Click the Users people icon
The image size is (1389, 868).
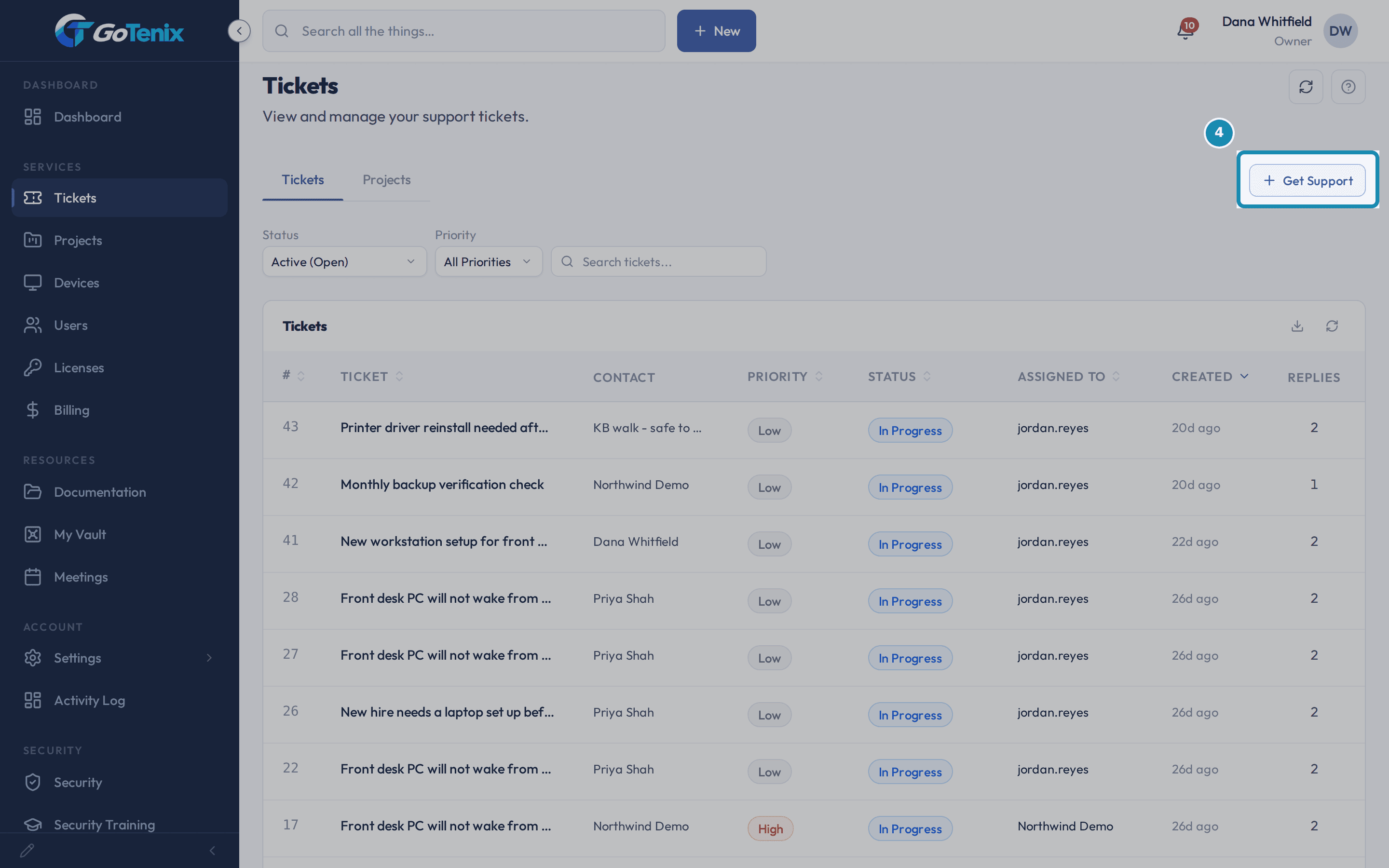pyautogui.click(x=33, y=325)
